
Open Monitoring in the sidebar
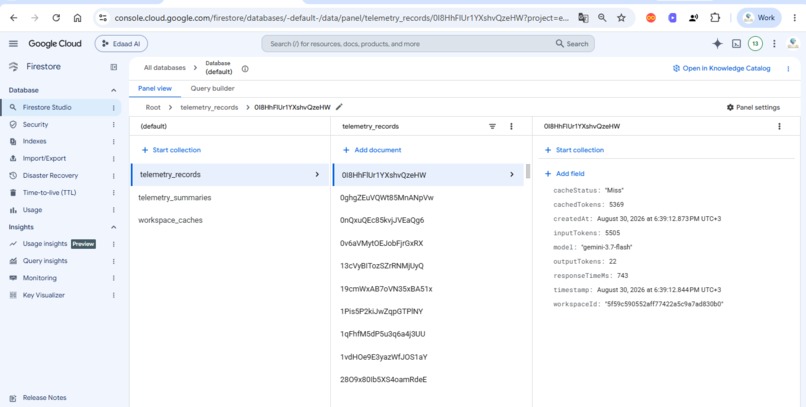[x=40, y=278]
